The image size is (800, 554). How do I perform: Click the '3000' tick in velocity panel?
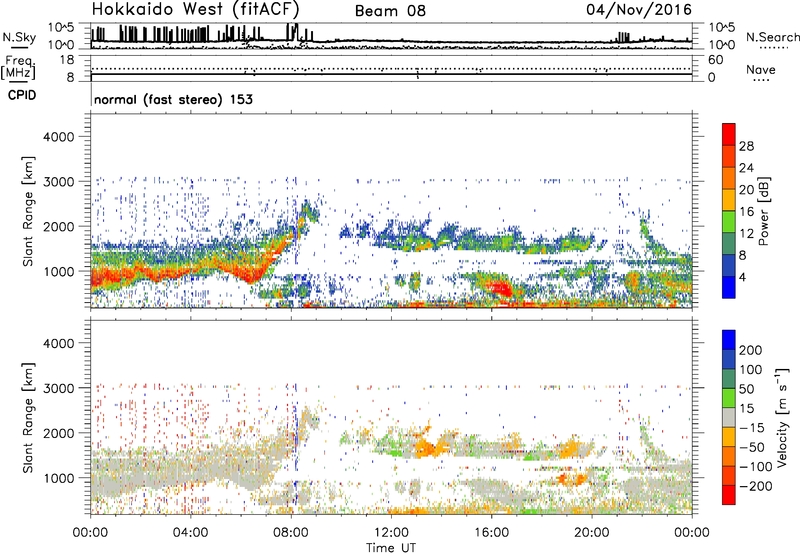[x=59, y=388]
